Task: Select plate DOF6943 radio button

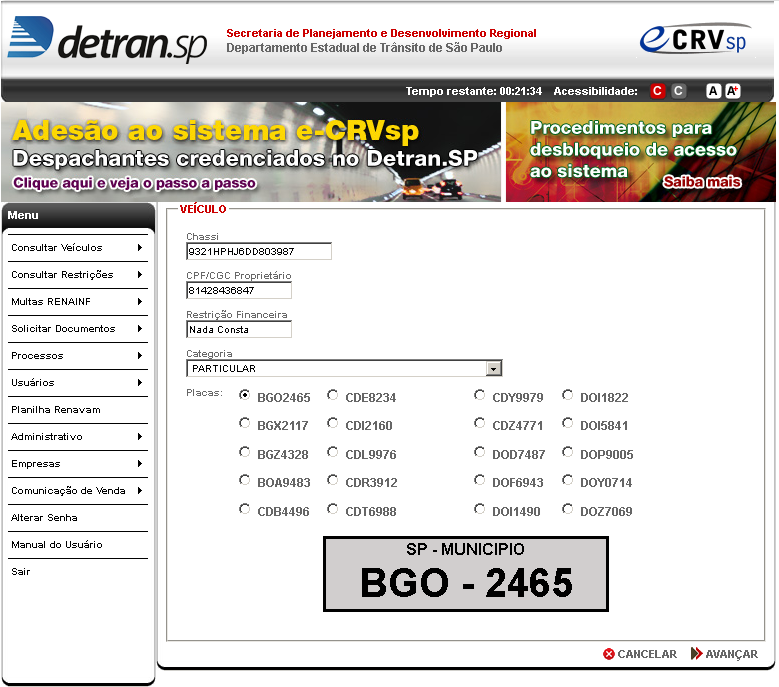Action: [479, 480]
